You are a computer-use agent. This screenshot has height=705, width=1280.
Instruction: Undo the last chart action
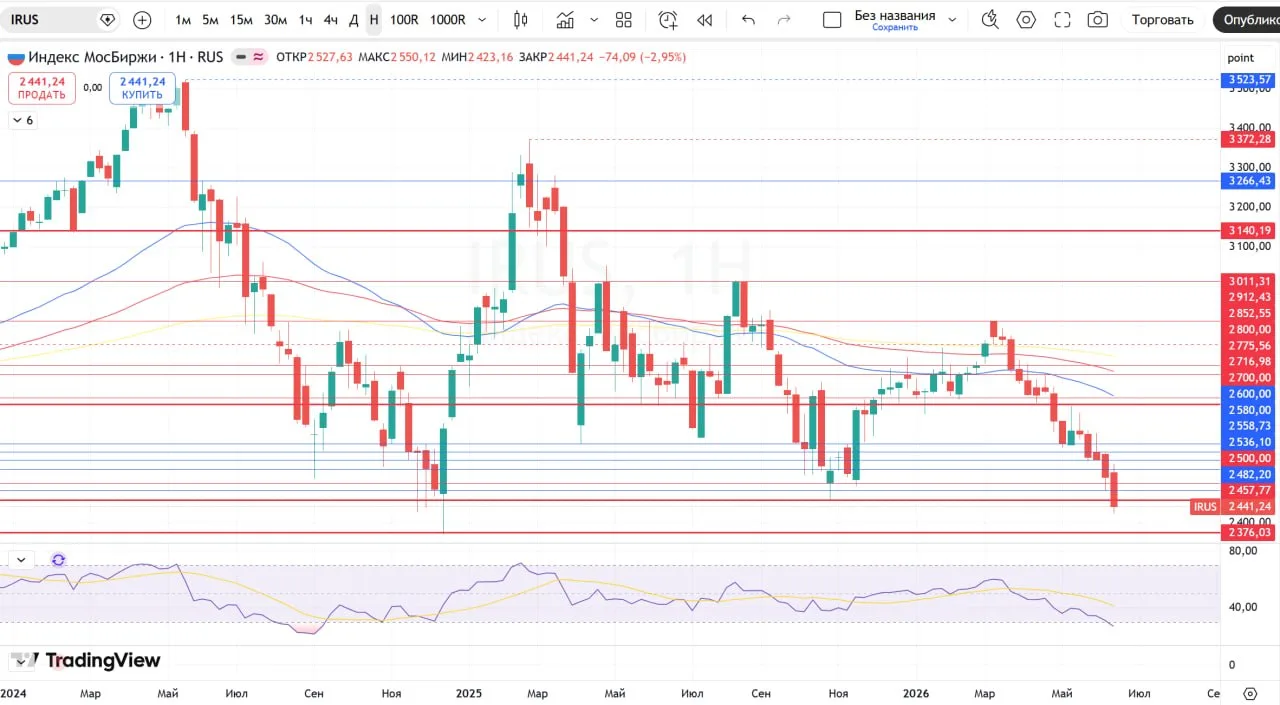(748, 20)
